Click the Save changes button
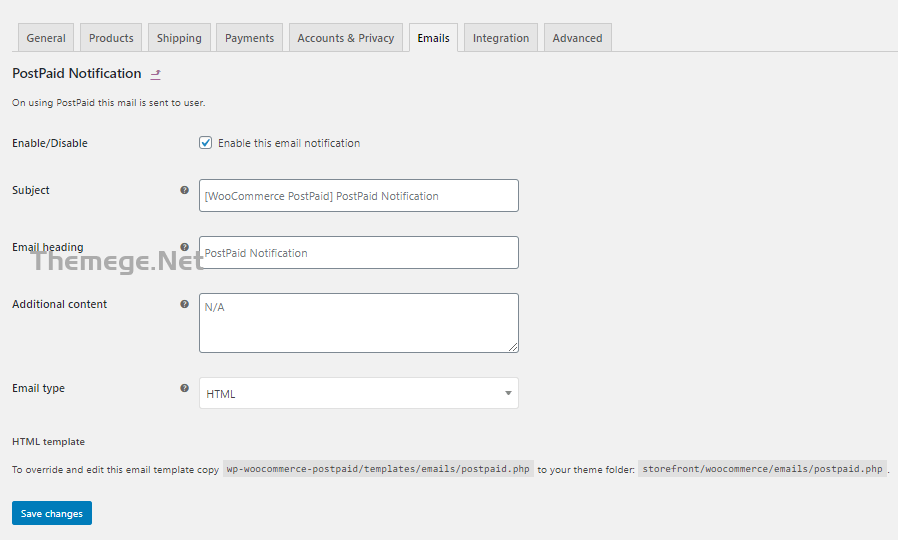 point(52,513)
